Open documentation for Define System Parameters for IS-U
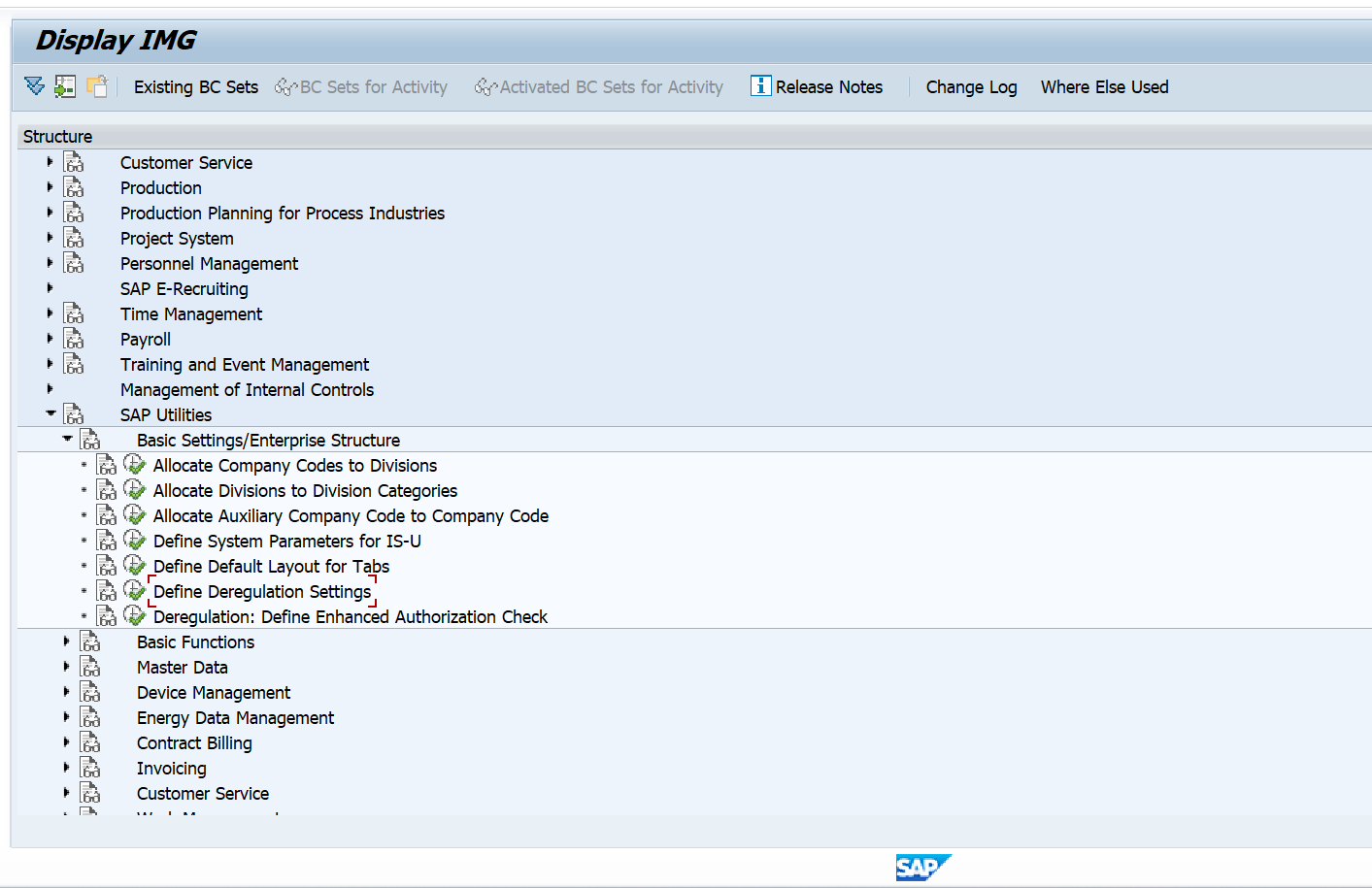1372x888 pixels. coord(107,541)
